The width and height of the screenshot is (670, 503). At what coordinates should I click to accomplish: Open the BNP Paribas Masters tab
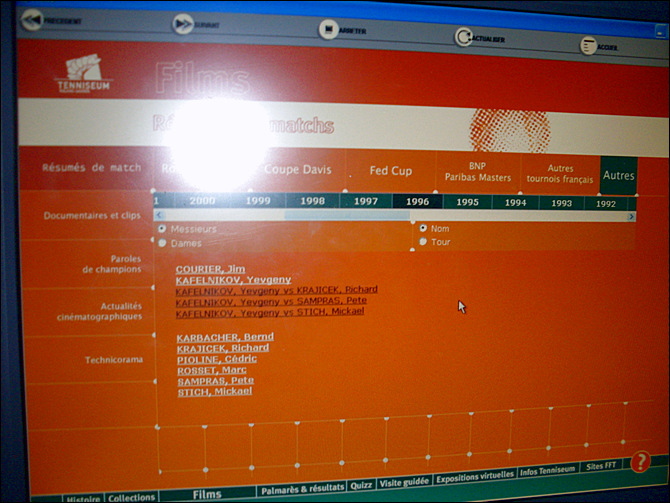(478, 172)
